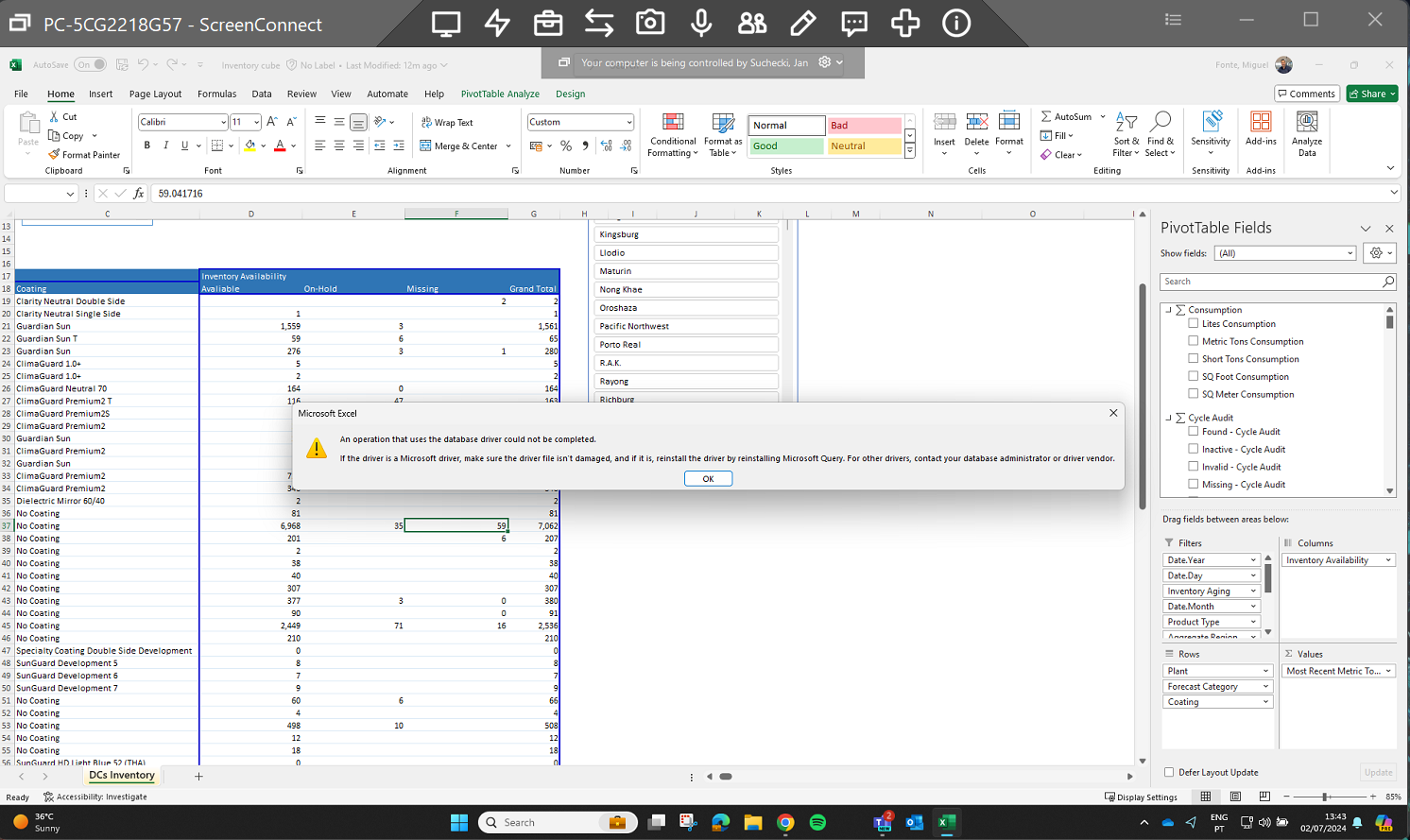Check the SQ Foot Consumption field
The image size is (1410, 840).
click(x=1193, y=376)
